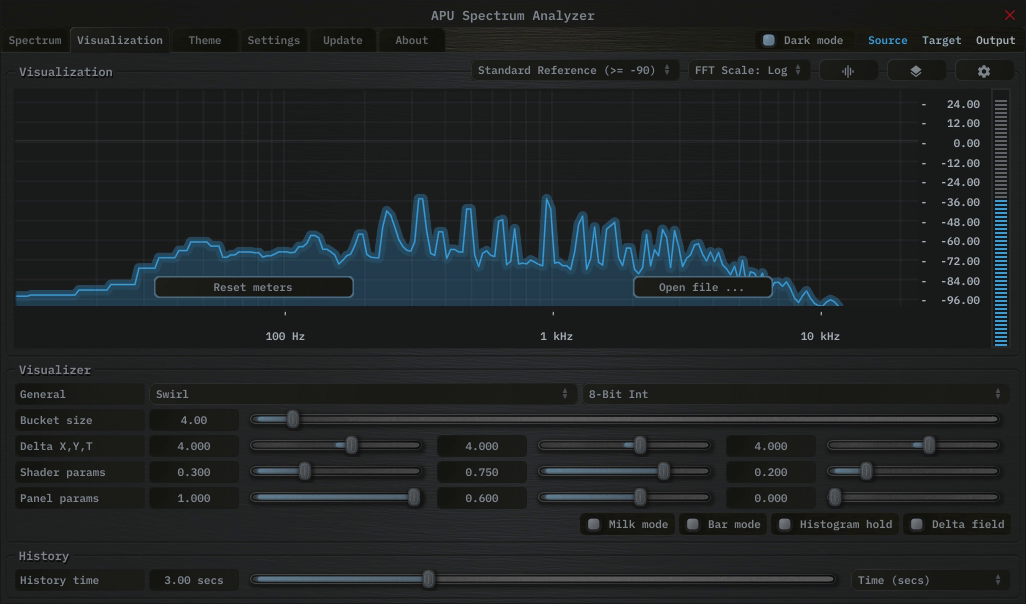Open the Standard Reference dropdown
The height and width of the screenshot is (604, 1026).
pos(574,71)
